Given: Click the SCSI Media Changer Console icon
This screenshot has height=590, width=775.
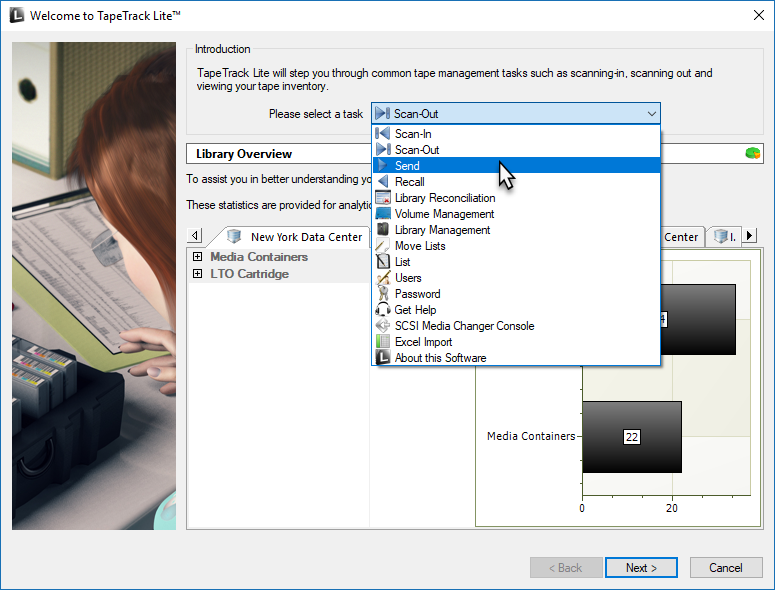Looking at the screenshot, I should coord(383,326).
